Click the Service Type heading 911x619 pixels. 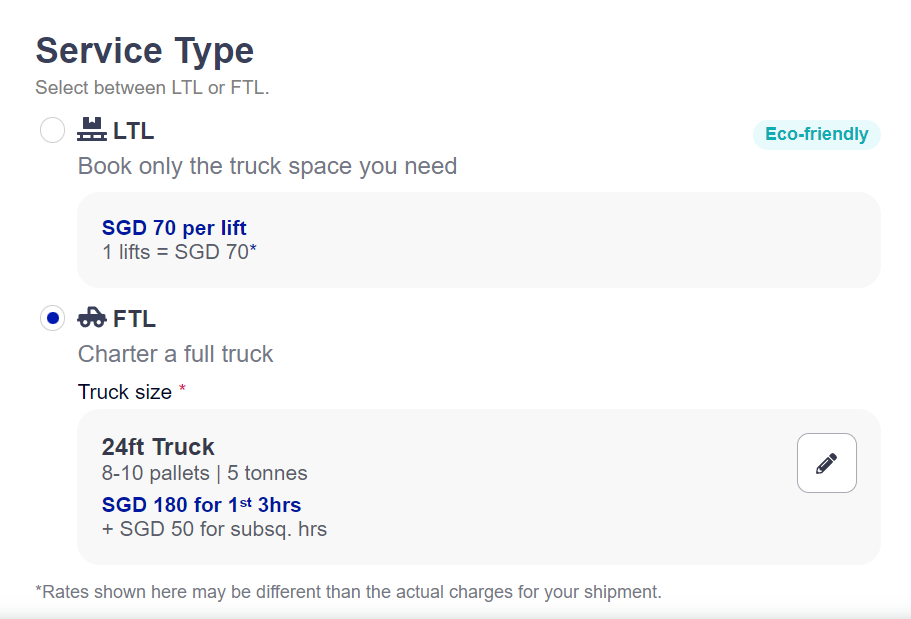145,51
